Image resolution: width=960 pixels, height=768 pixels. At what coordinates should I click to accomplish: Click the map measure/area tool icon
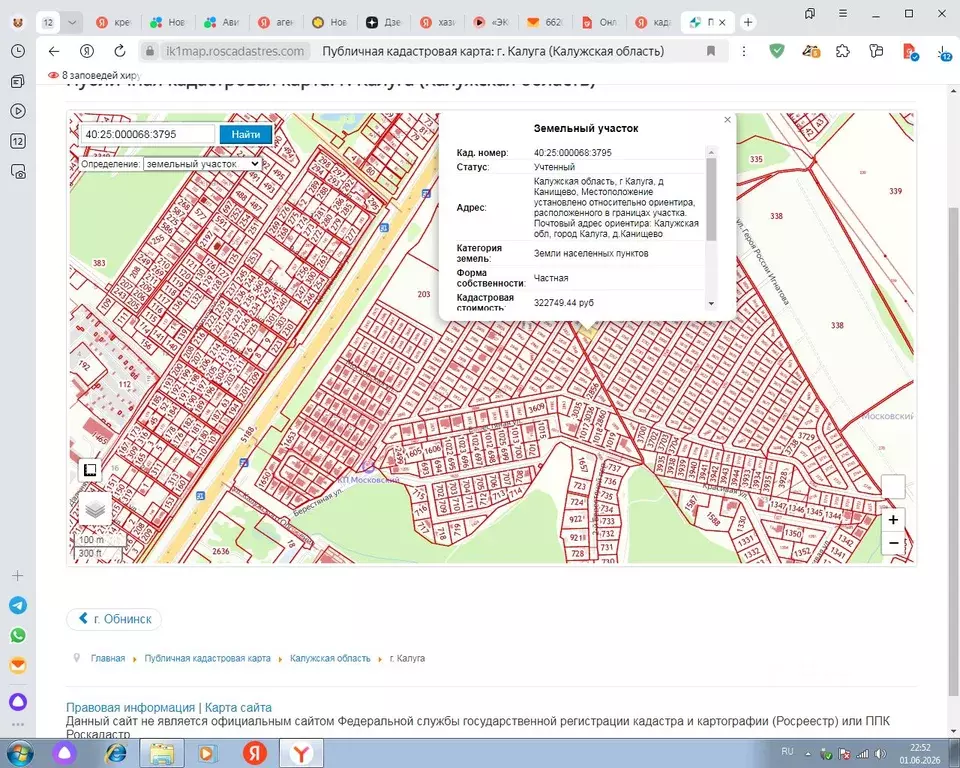coord(90,470)
